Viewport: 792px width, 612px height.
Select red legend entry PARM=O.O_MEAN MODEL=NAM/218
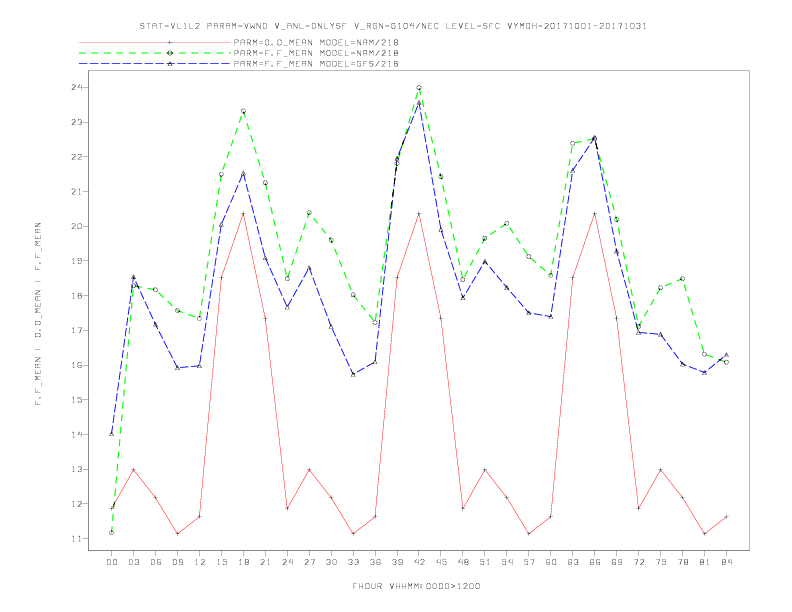(316, 42)
